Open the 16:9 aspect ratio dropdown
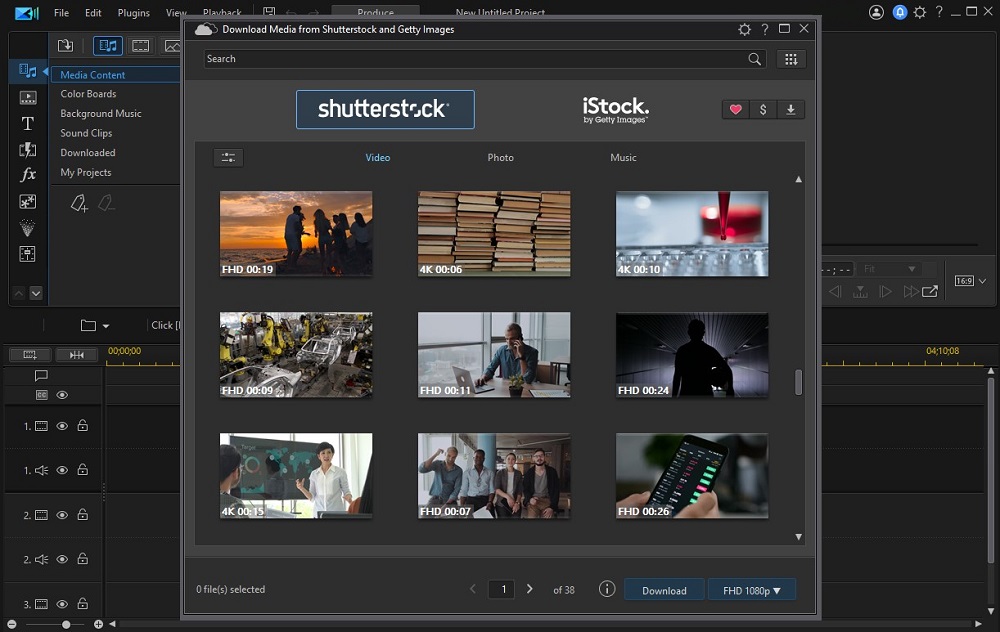The width and height of the screenshot is (1000, 632). 969,281
